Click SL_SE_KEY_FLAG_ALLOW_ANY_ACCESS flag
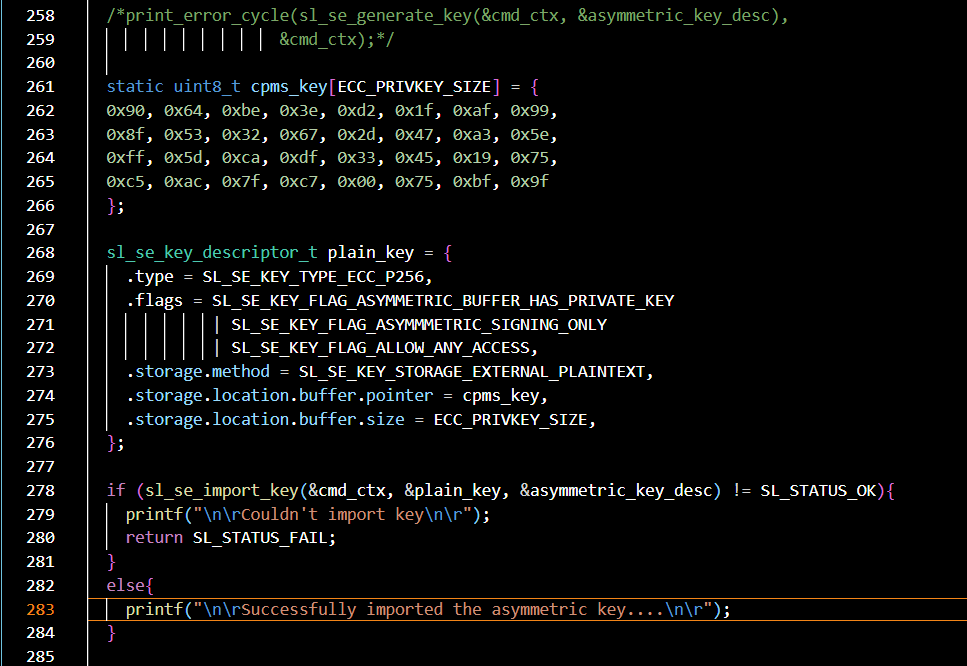 381,348
